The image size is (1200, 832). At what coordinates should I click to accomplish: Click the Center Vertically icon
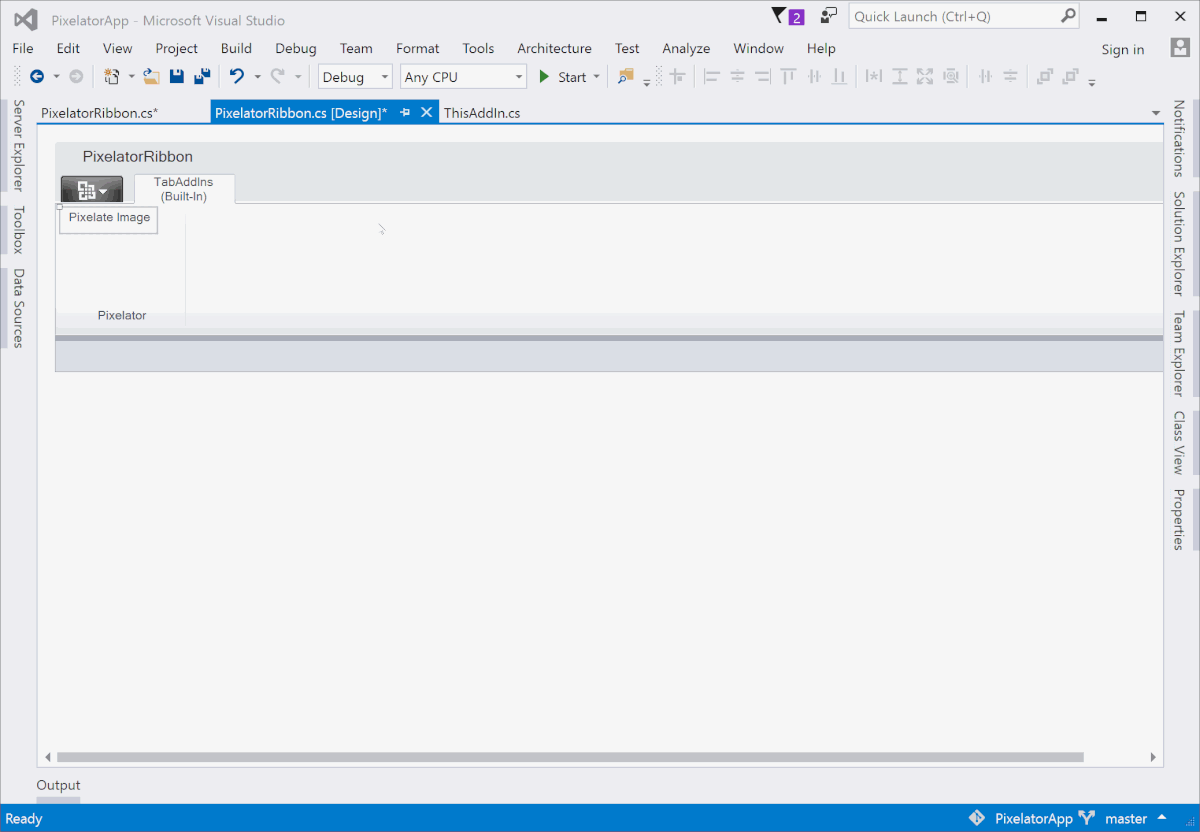1011,77
